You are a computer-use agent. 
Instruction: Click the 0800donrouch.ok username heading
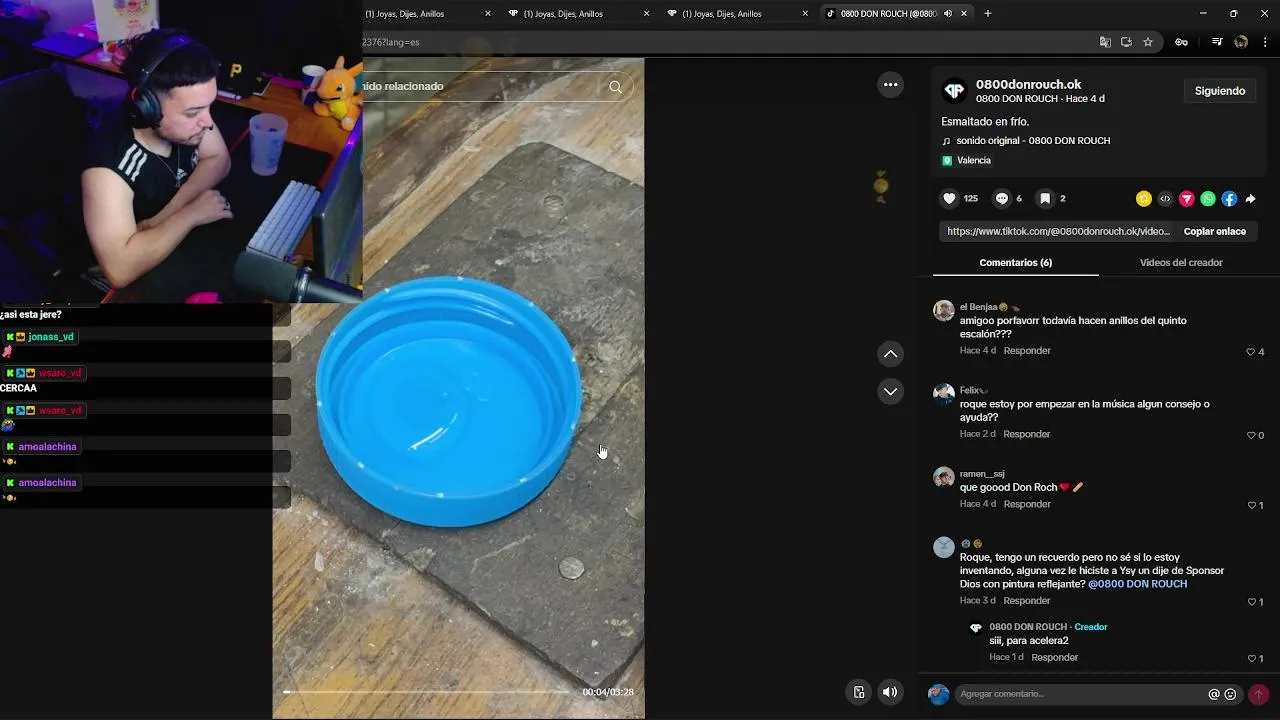[x=1028, y=85]
